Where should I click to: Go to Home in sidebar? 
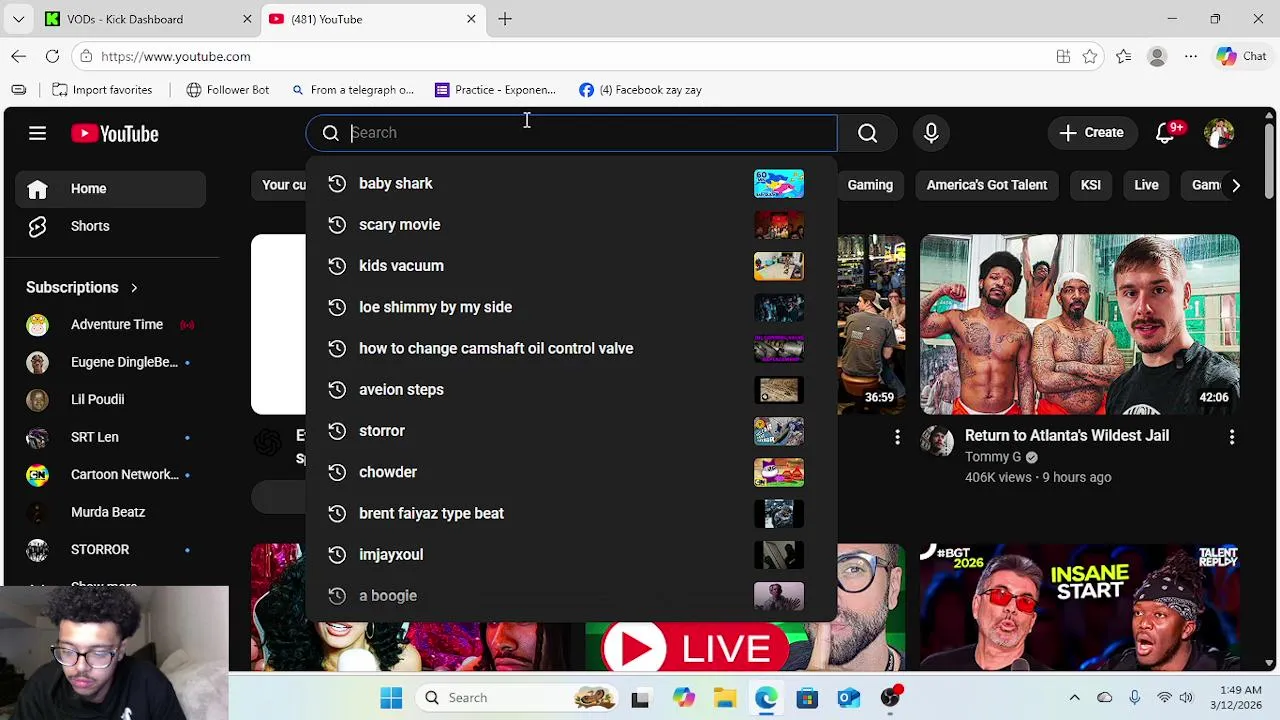point(110,188)
